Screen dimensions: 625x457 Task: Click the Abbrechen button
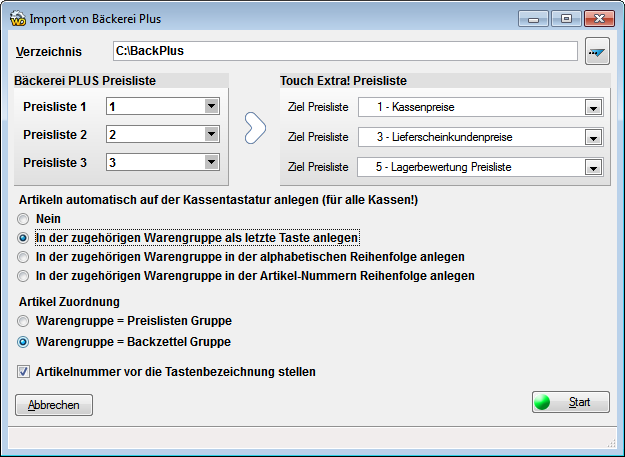(x=54, y=405)
